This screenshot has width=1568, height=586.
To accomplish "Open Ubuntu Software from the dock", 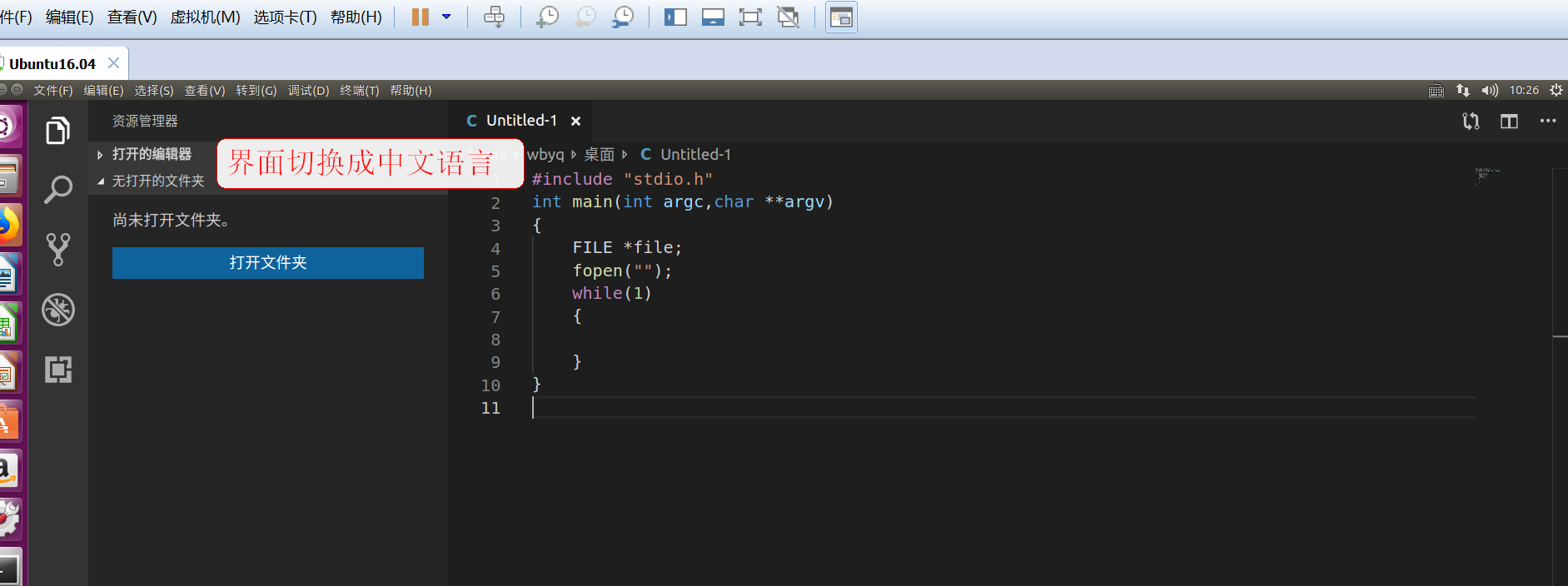I will pos(8,422).
